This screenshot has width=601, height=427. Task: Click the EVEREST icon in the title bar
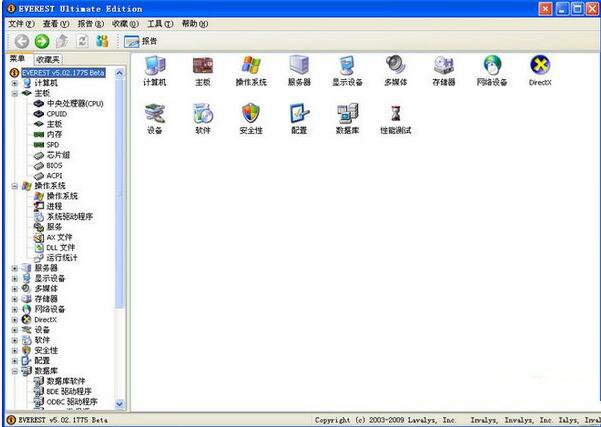11,8
